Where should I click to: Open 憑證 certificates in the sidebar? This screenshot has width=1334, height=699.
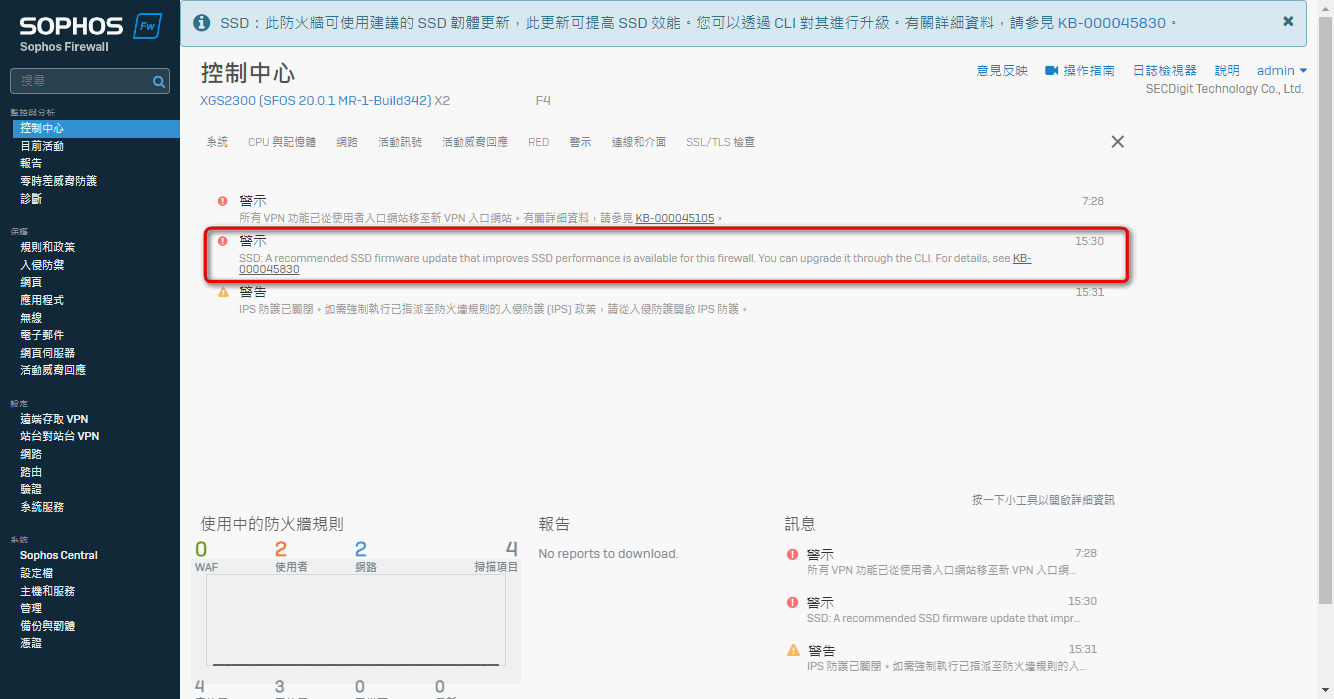click(x=31, y=643)
